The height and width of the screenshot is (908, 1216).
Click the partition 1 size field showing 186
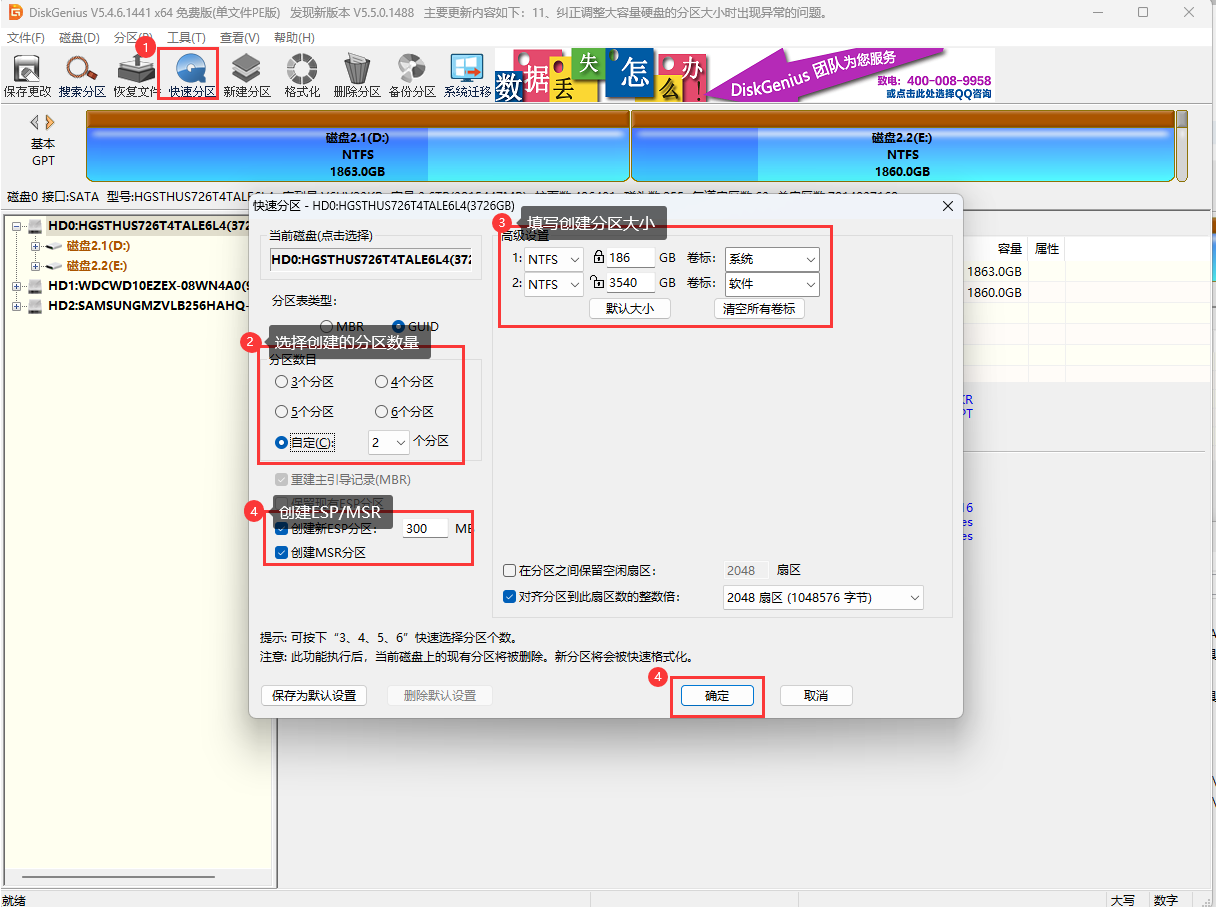pos(631,259)
